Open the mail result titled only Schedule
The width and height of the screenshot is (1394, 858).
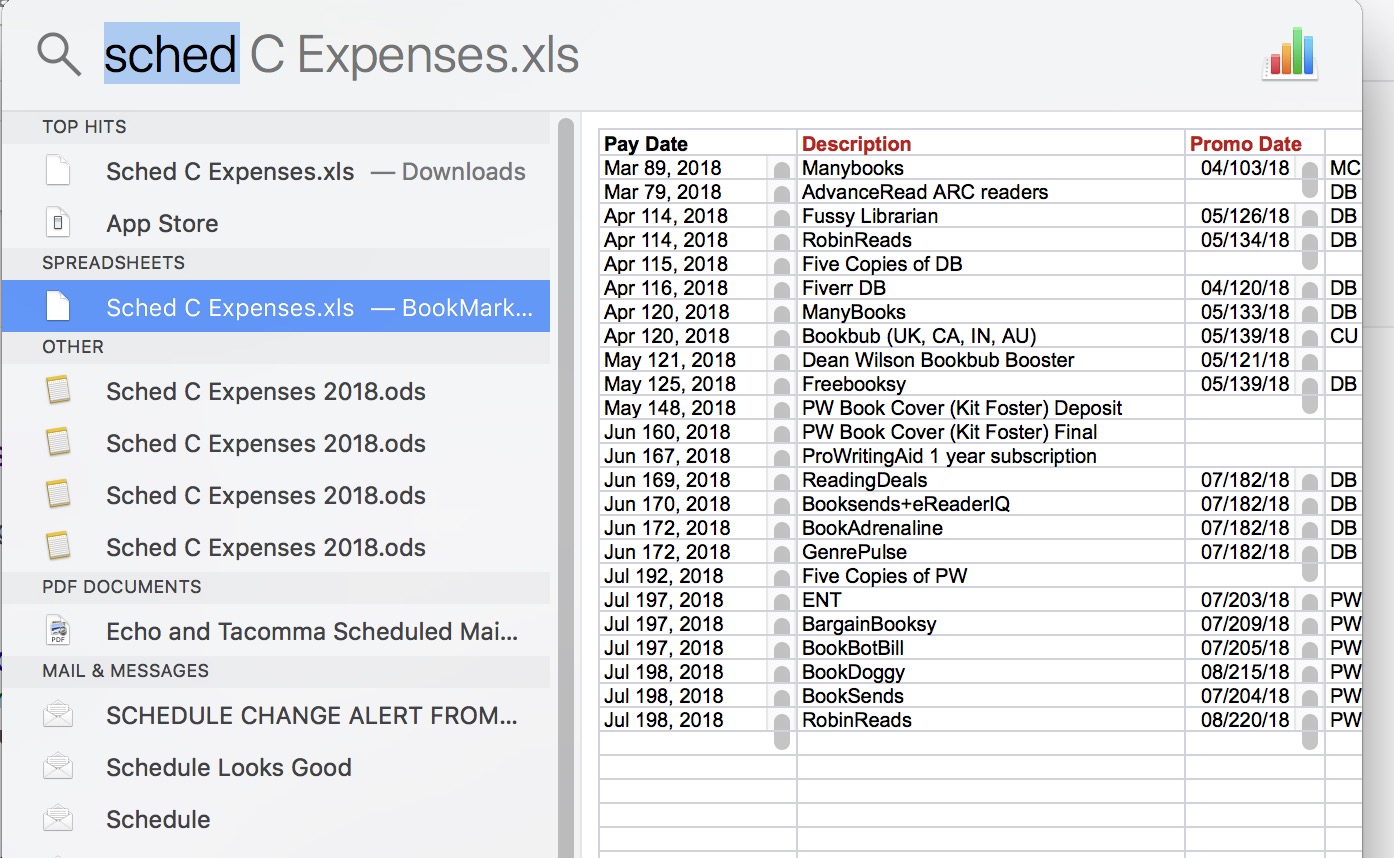pyautogui.click(x=276, y=819)
